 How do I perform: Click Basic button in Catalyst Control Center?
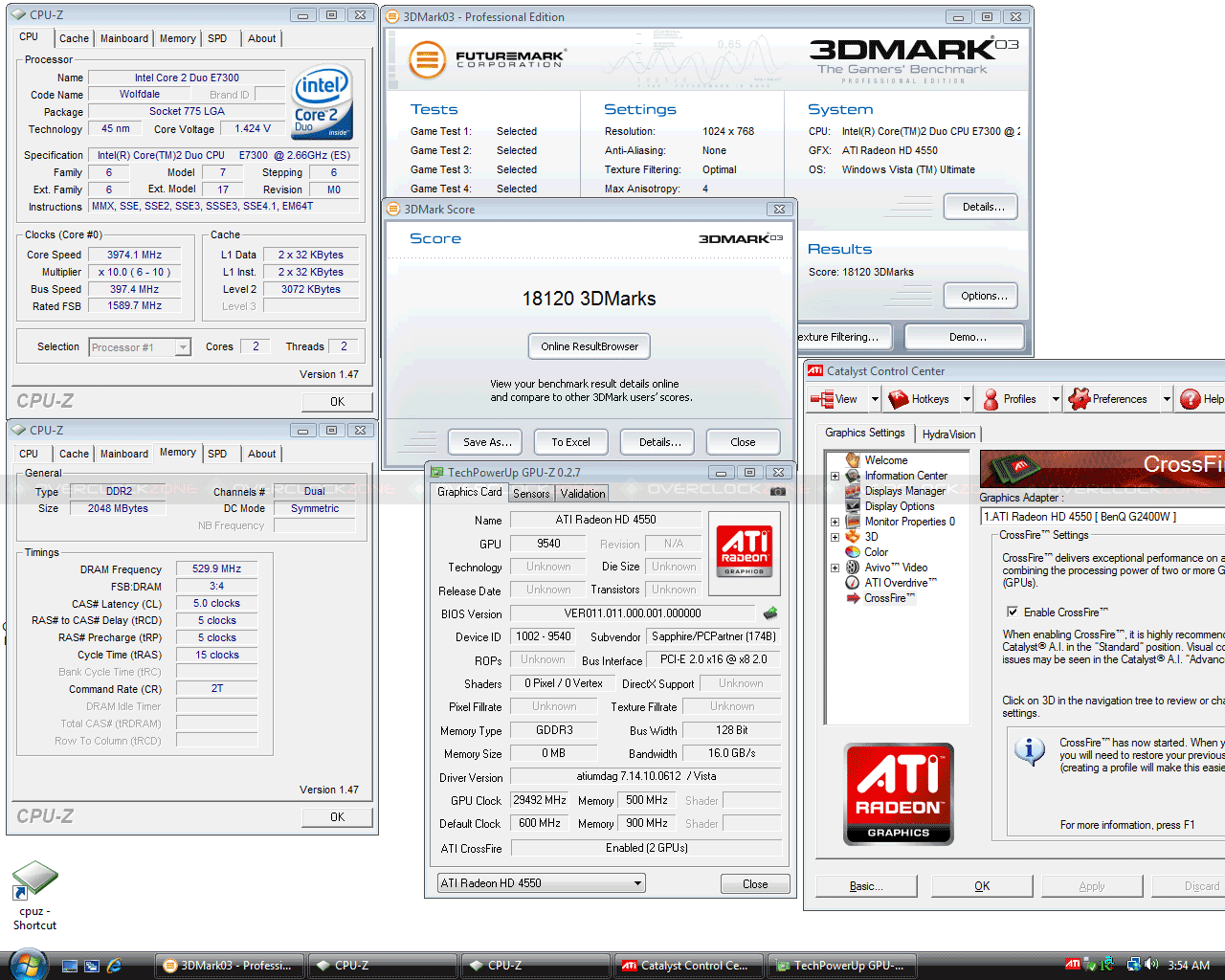pyautogui.click(x=866, y=886)
